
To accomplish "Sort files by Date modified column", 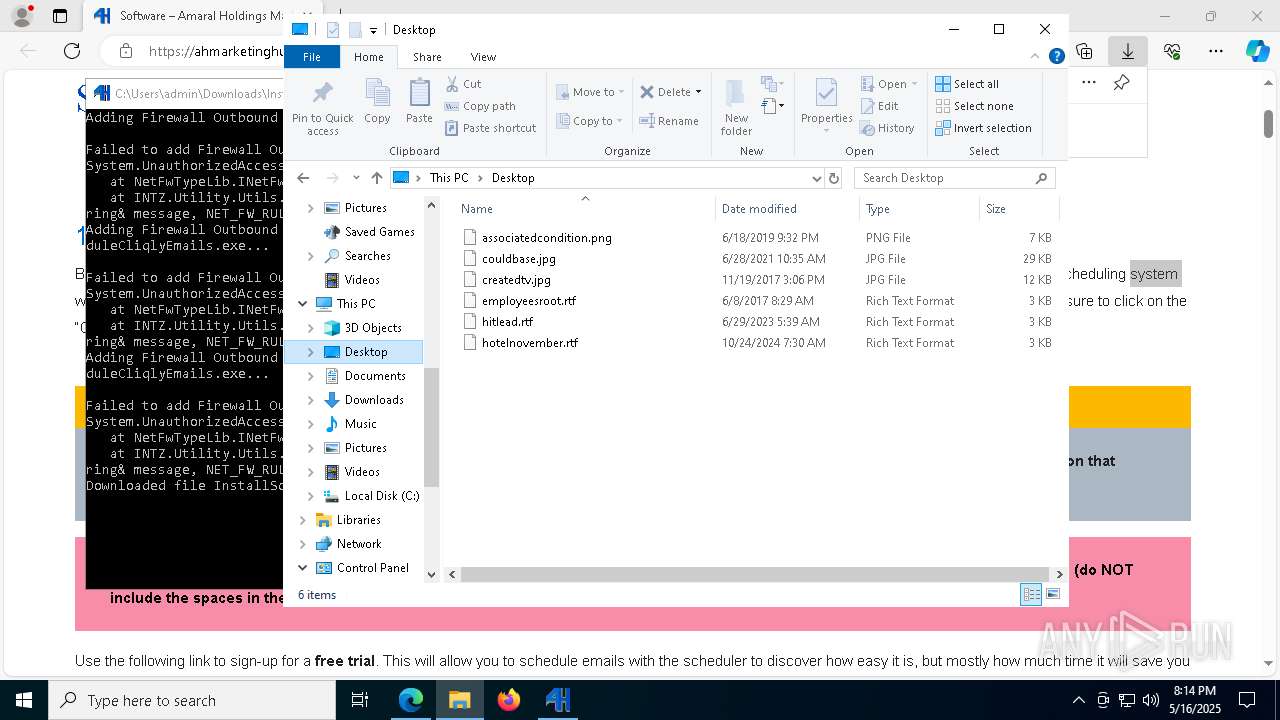I will (787, 209).
